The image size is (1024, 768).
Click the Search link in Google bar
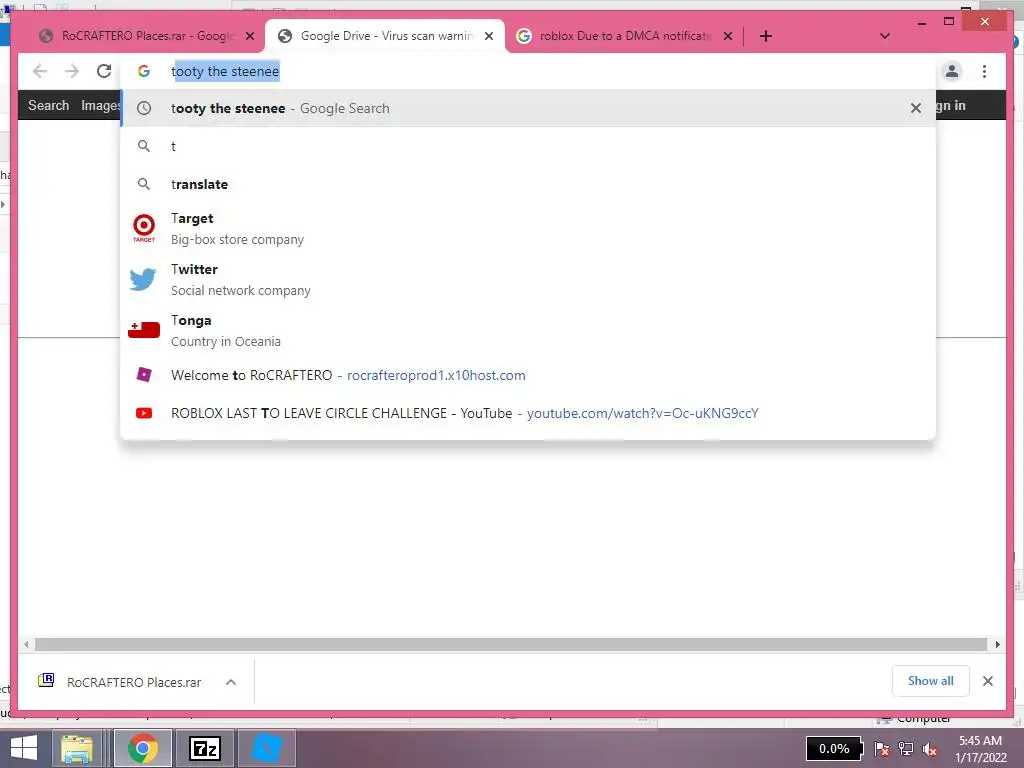click(48, 105)
